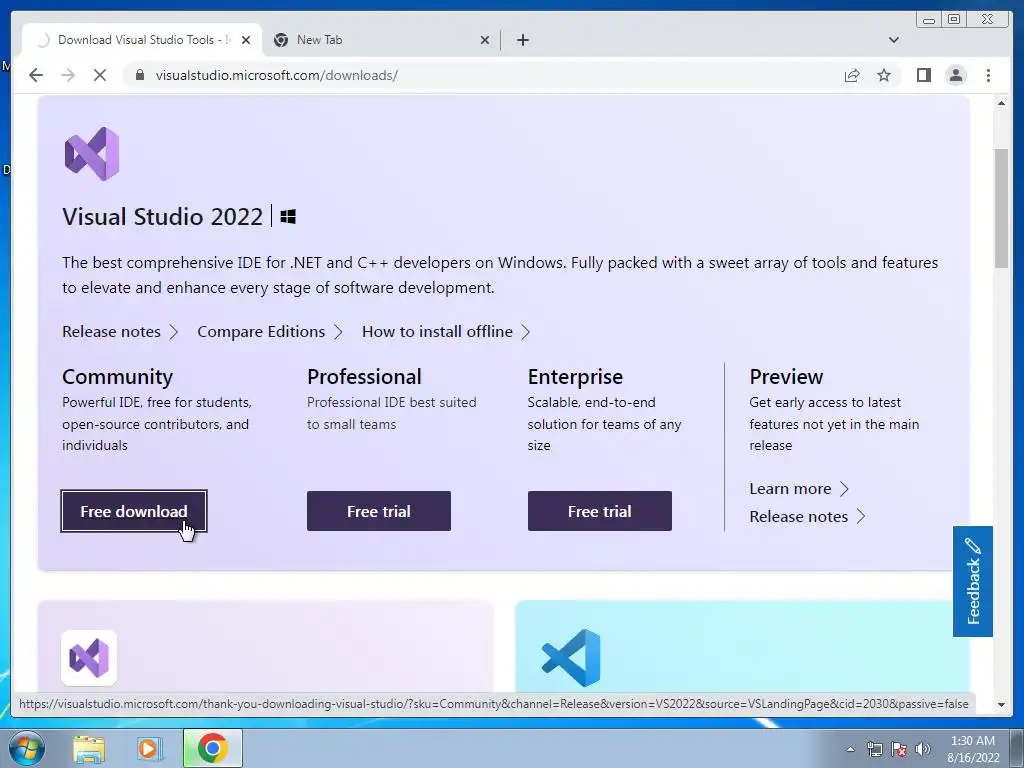This screenshot has height=768, width=1024.
Task: Show hidden system tray icons arrow
Action: pos(850,749)
